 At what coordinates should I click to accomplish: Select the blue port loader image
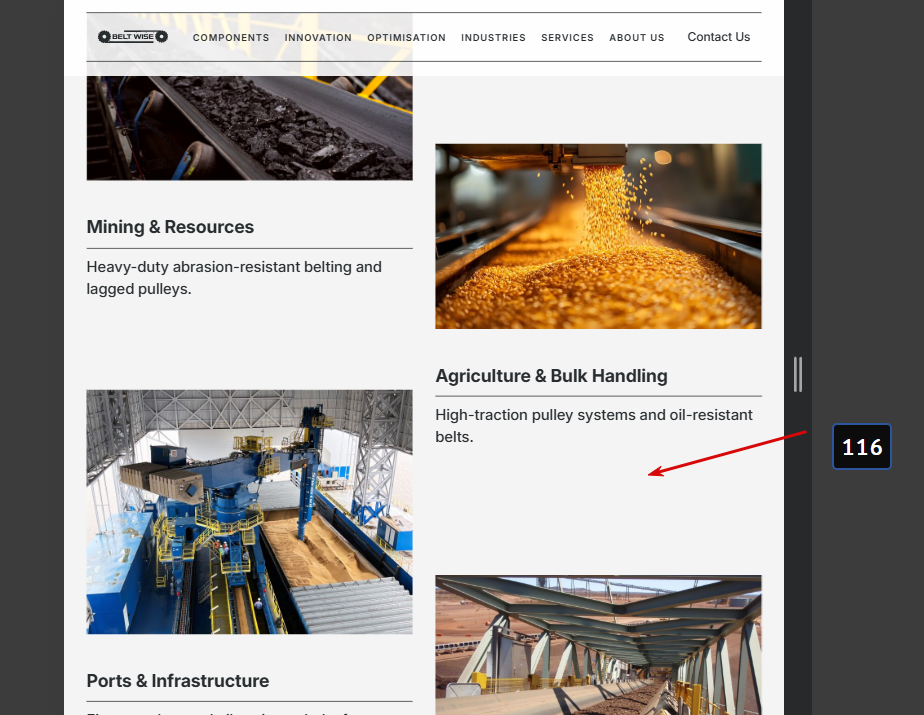click(249, 512)
